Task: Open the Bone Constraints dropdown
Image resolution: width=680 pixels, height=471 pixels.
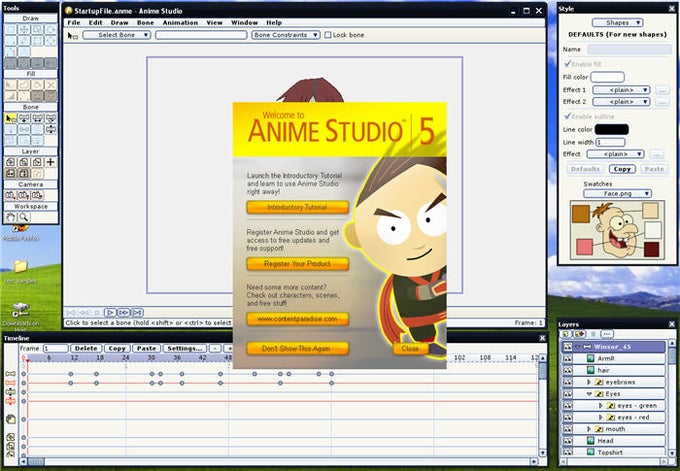Action: click(x=286, y=35)
